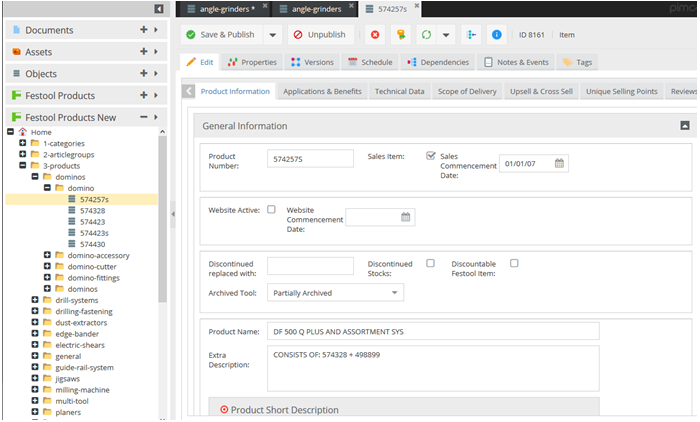Viewport: 700px width, 422px height.
Task: Collapse Festool Products New panel minus icon
Action: tap(144, 117)
